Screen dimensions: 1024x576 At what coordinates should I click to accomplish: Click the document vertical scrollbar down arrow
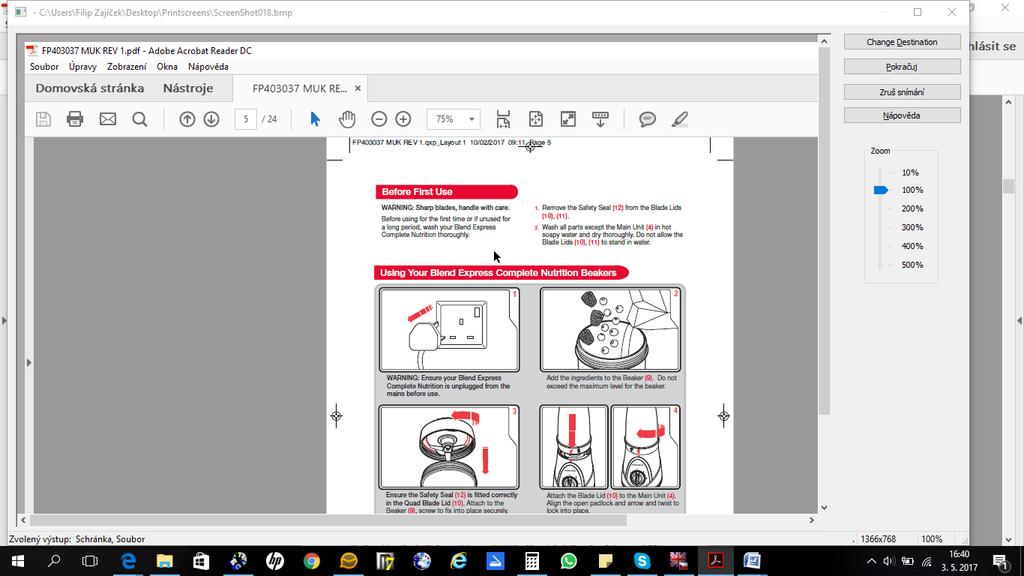point(824,507)
